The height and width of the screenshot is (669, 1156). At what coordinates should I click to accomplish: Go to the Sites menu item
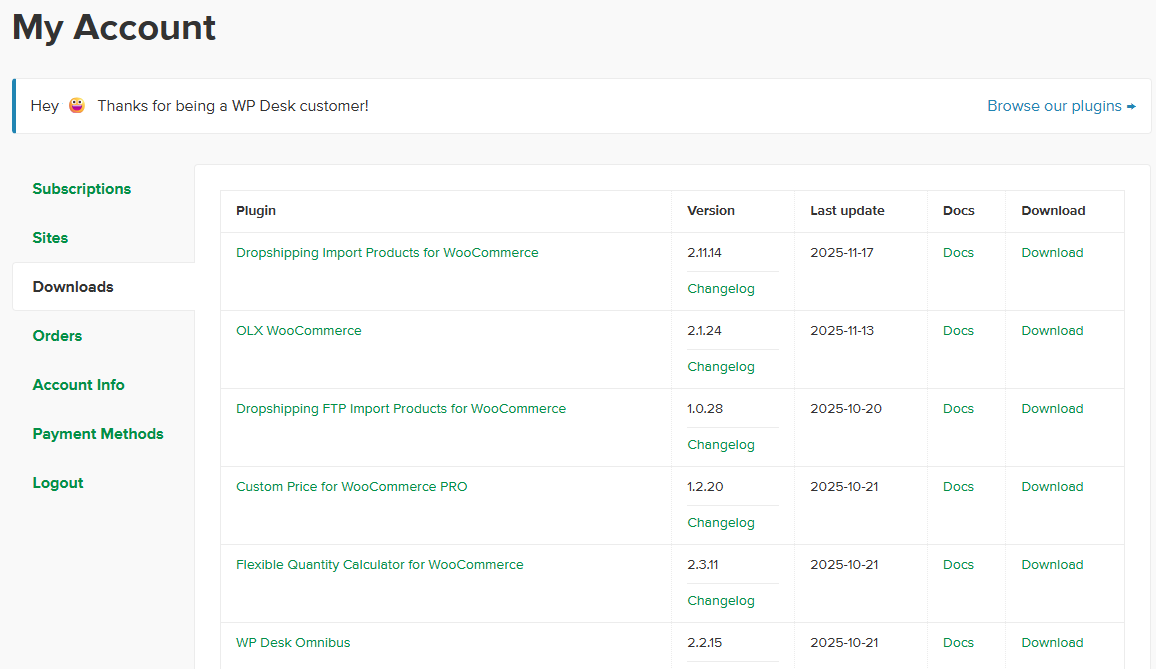(x=50, y=238)
